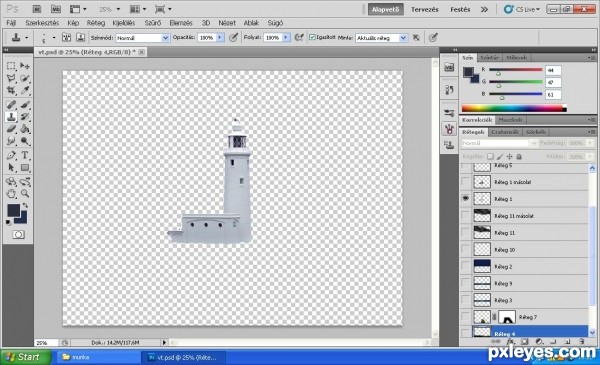Show the Réteg 2 layer

tap(465, 266)
